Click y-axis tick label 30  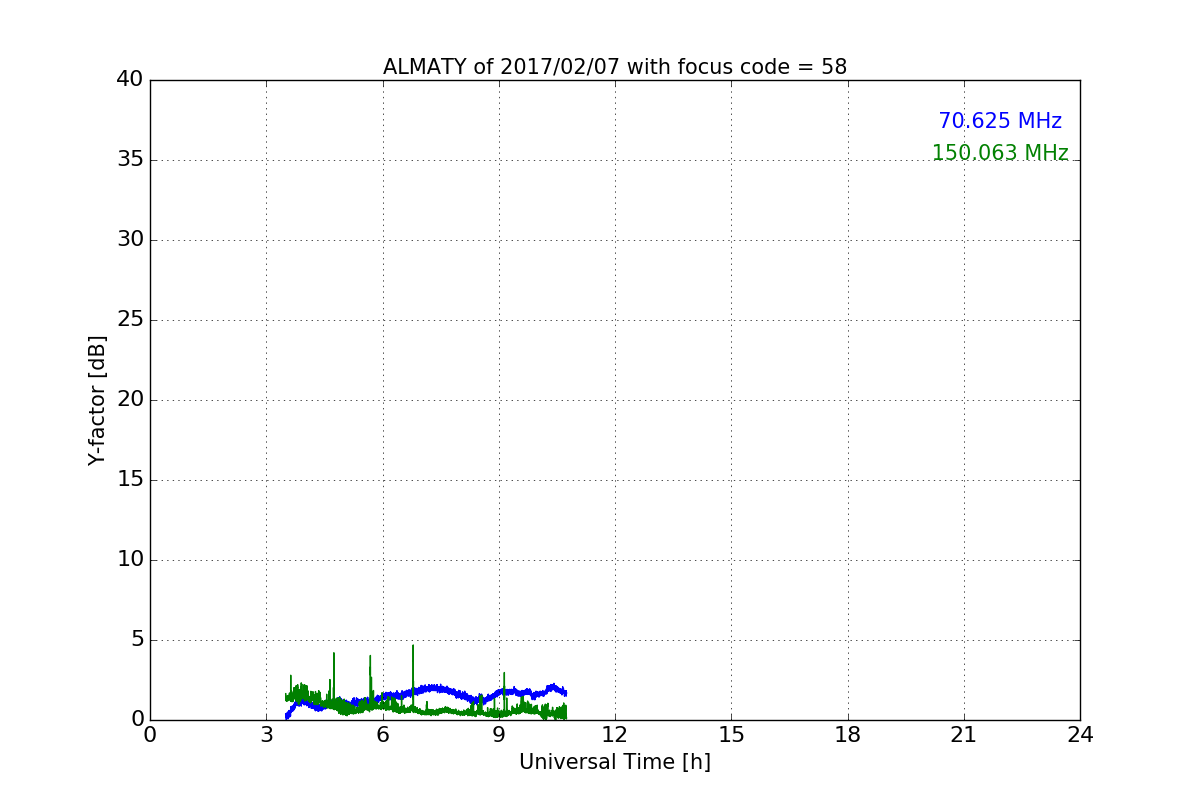click(130, 240)
